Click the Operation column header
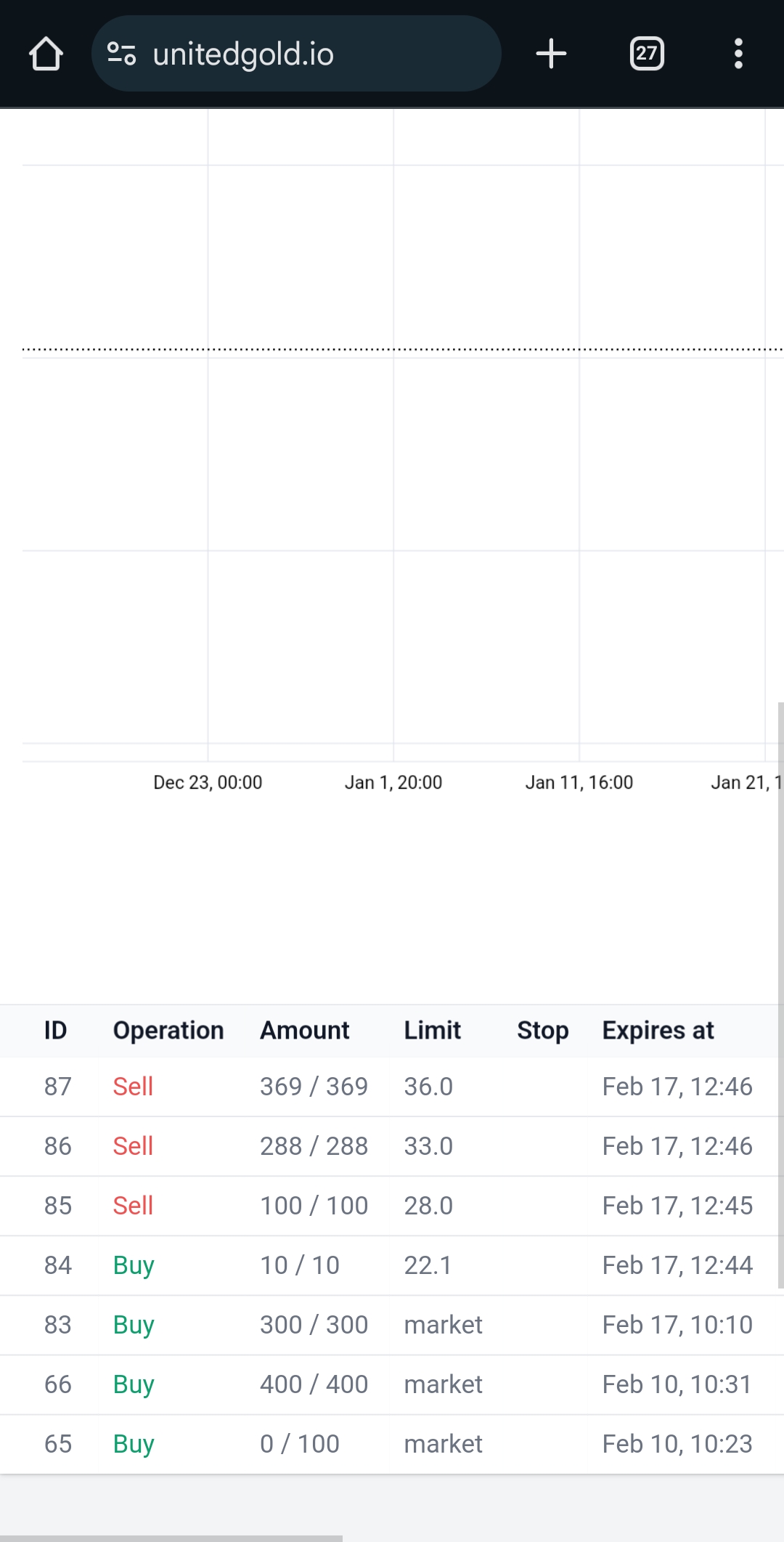 click(168, 1030)
